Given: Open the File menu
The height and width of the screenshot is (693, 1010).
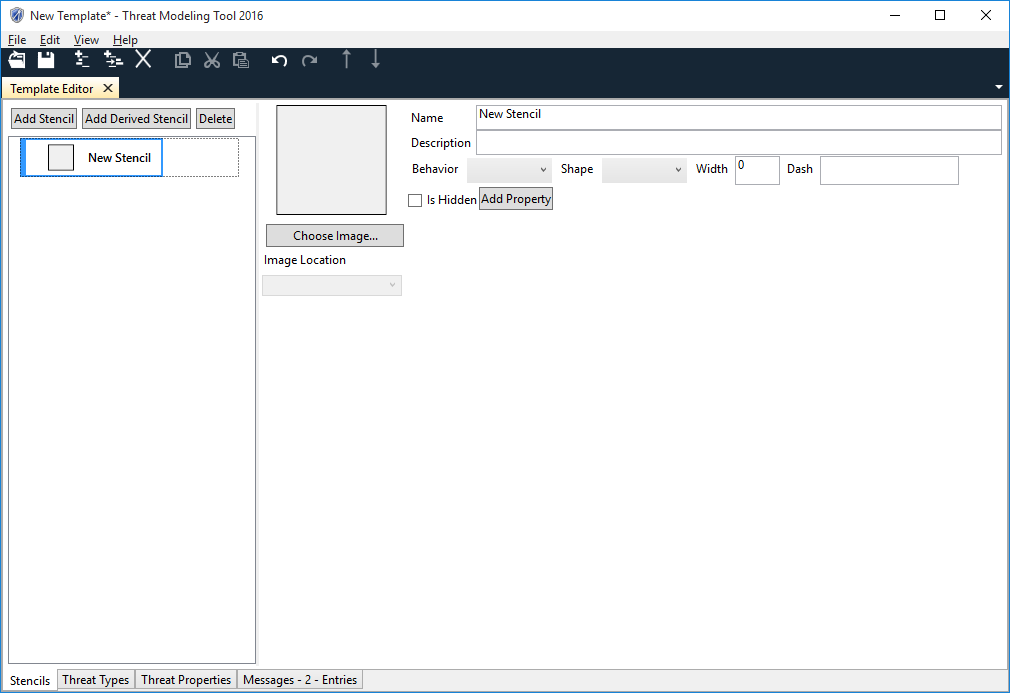Looking at the screenshot, I should (17, 40).
